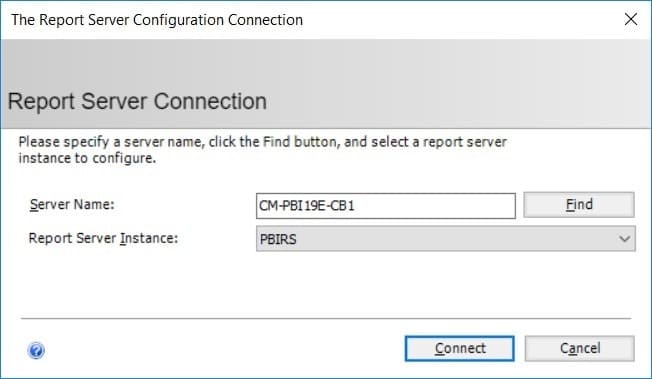Place cursor after CM-PBI19E-CB1 text
Viewport: 652px width, 379px height.
coord(357,206)
